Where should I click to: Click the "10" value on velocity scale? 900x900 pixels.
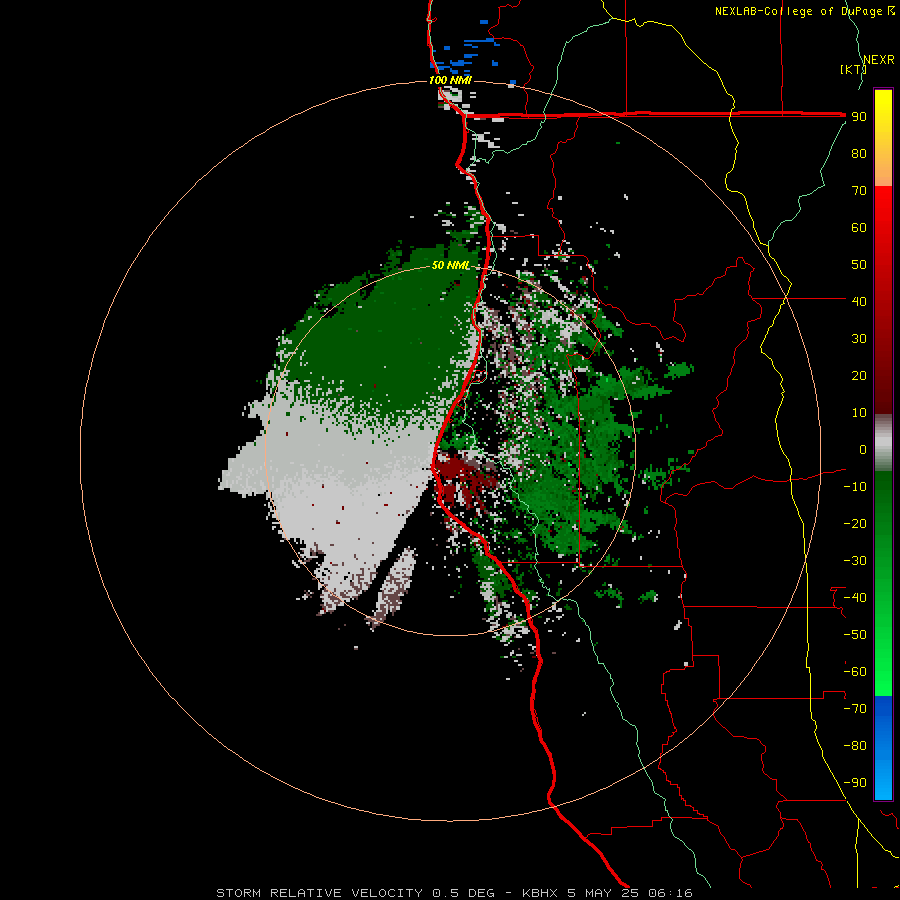(859, 413)
